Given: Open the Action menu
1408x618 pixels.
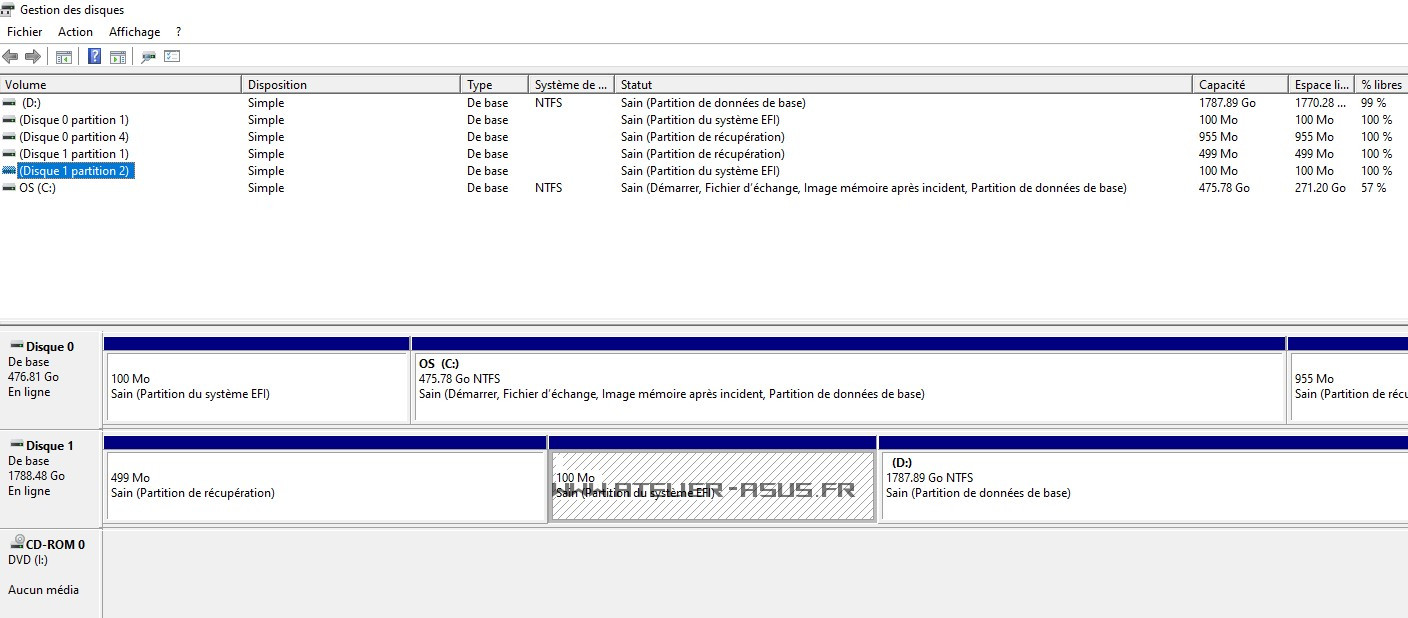Looking at the screenshot, I should pos(75,32).
